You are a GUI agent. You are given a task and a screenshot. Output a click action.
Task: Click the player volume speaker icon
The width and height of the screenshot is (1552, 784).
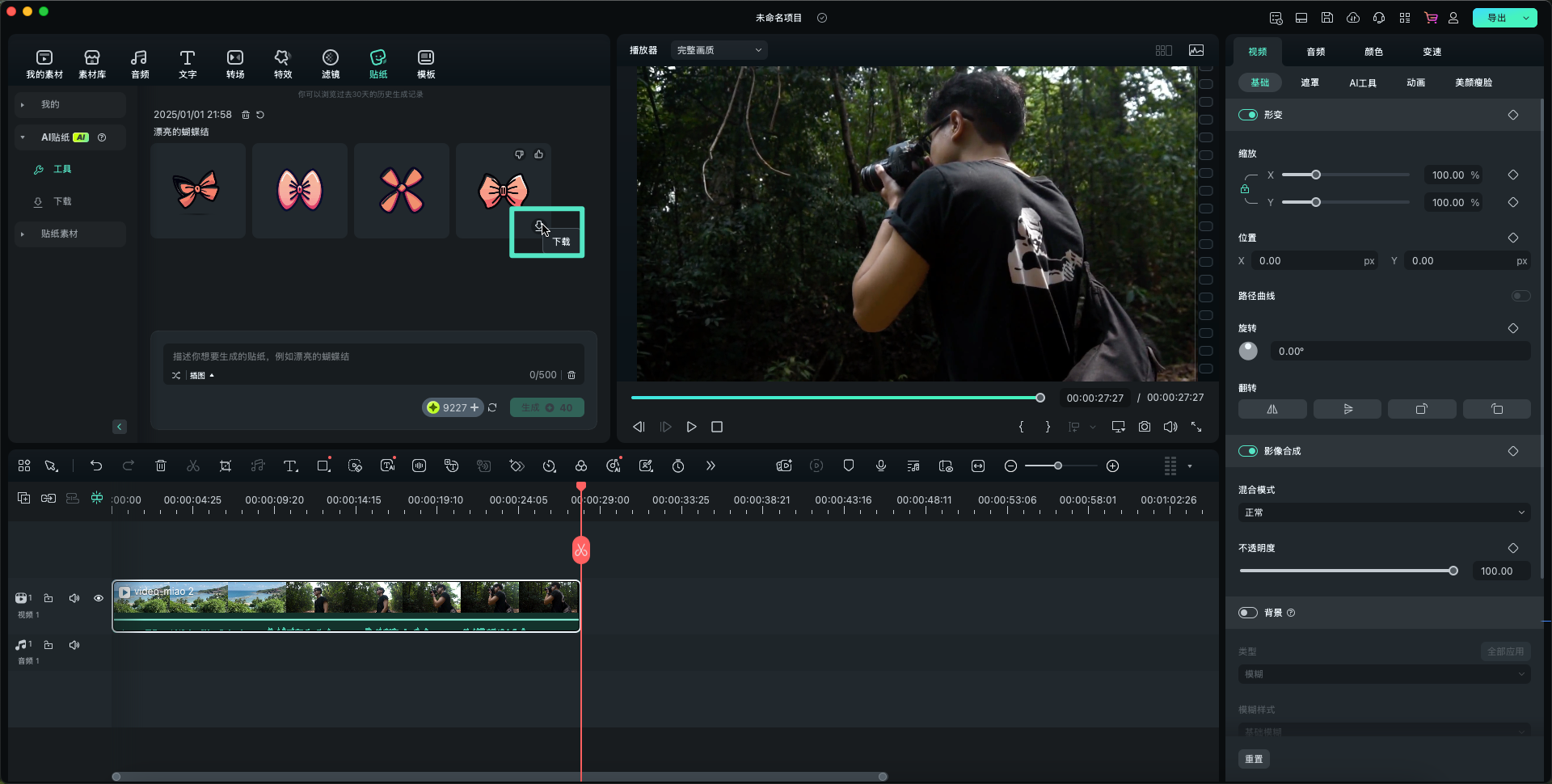coord(1170,427)
